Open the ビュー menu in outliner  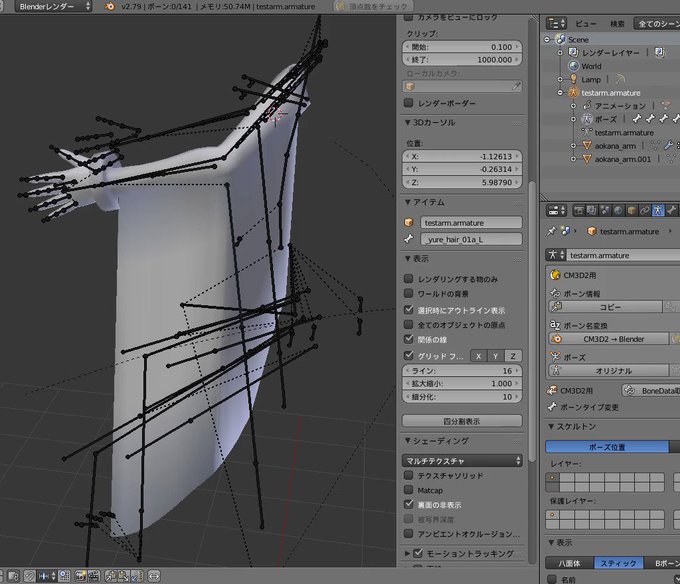click(x=585, y=23)
